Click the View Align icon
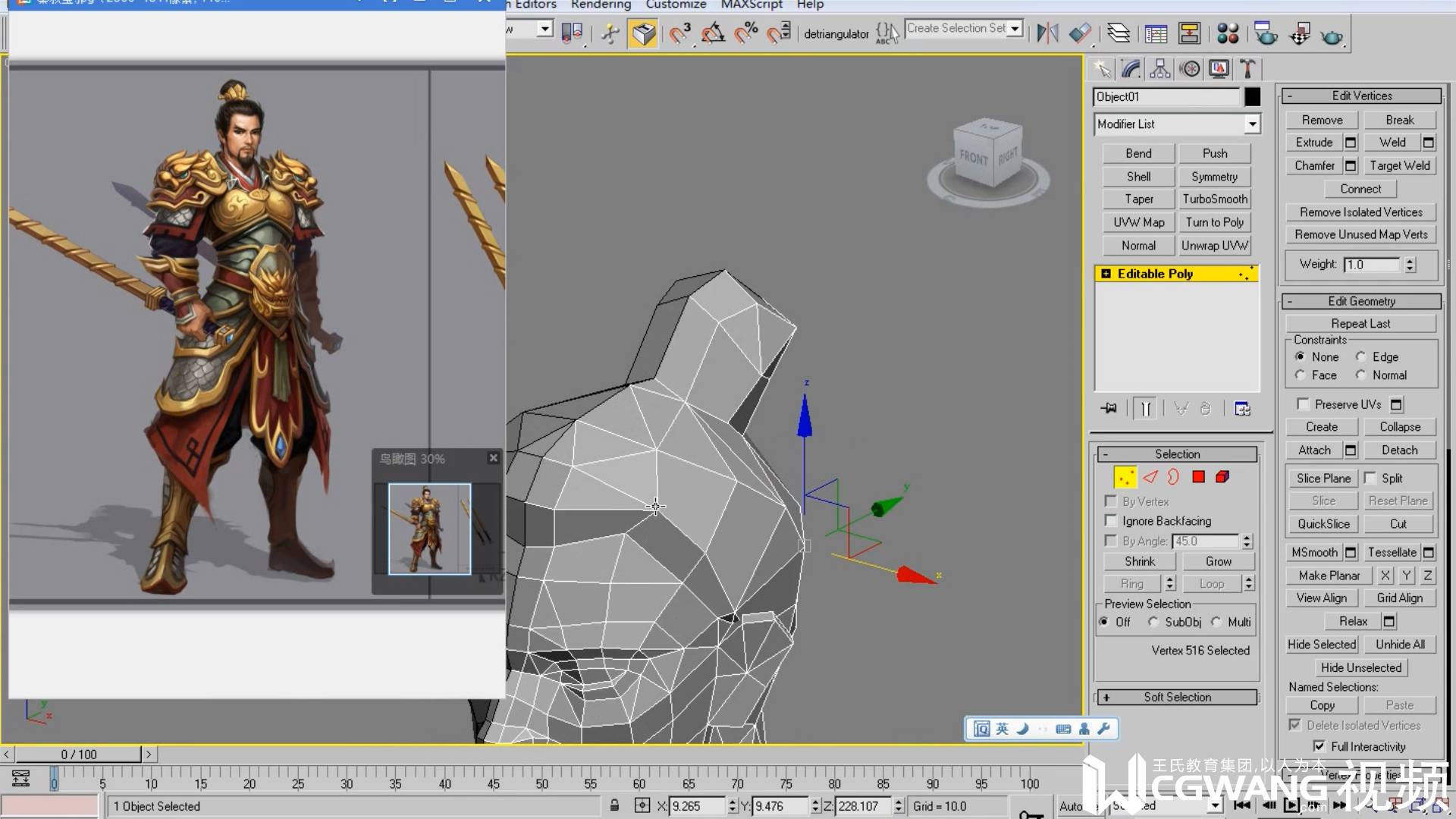 [1322, 598]
